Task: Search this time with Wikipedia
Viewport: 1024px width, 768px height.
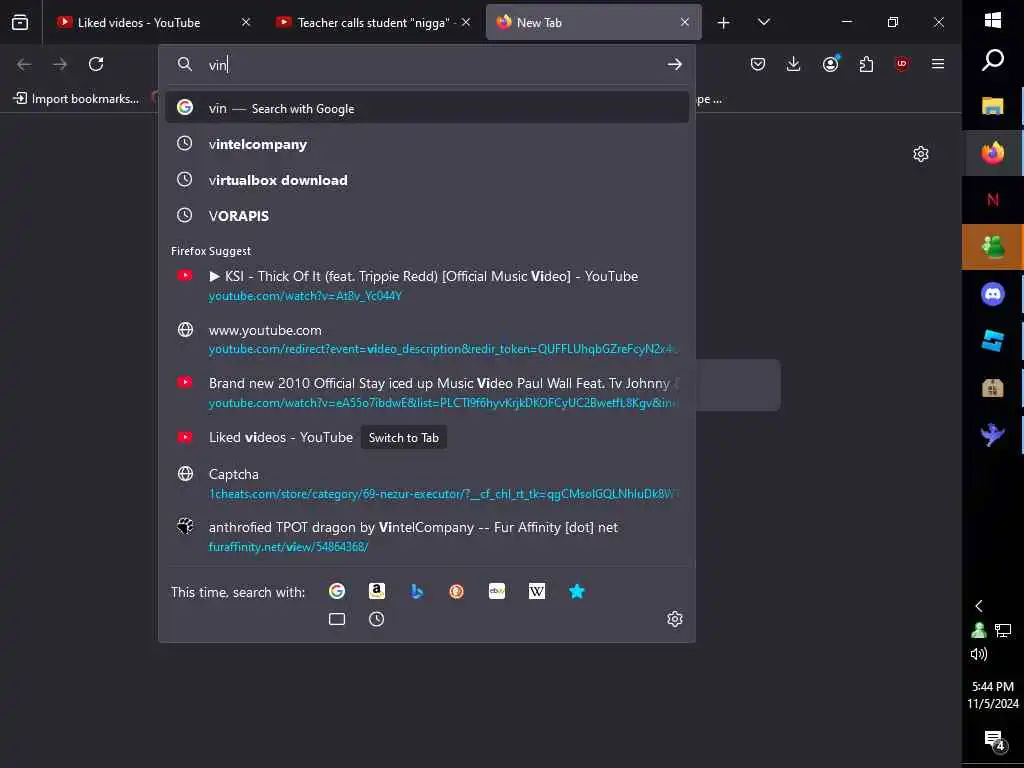Action: pos(537,592)
